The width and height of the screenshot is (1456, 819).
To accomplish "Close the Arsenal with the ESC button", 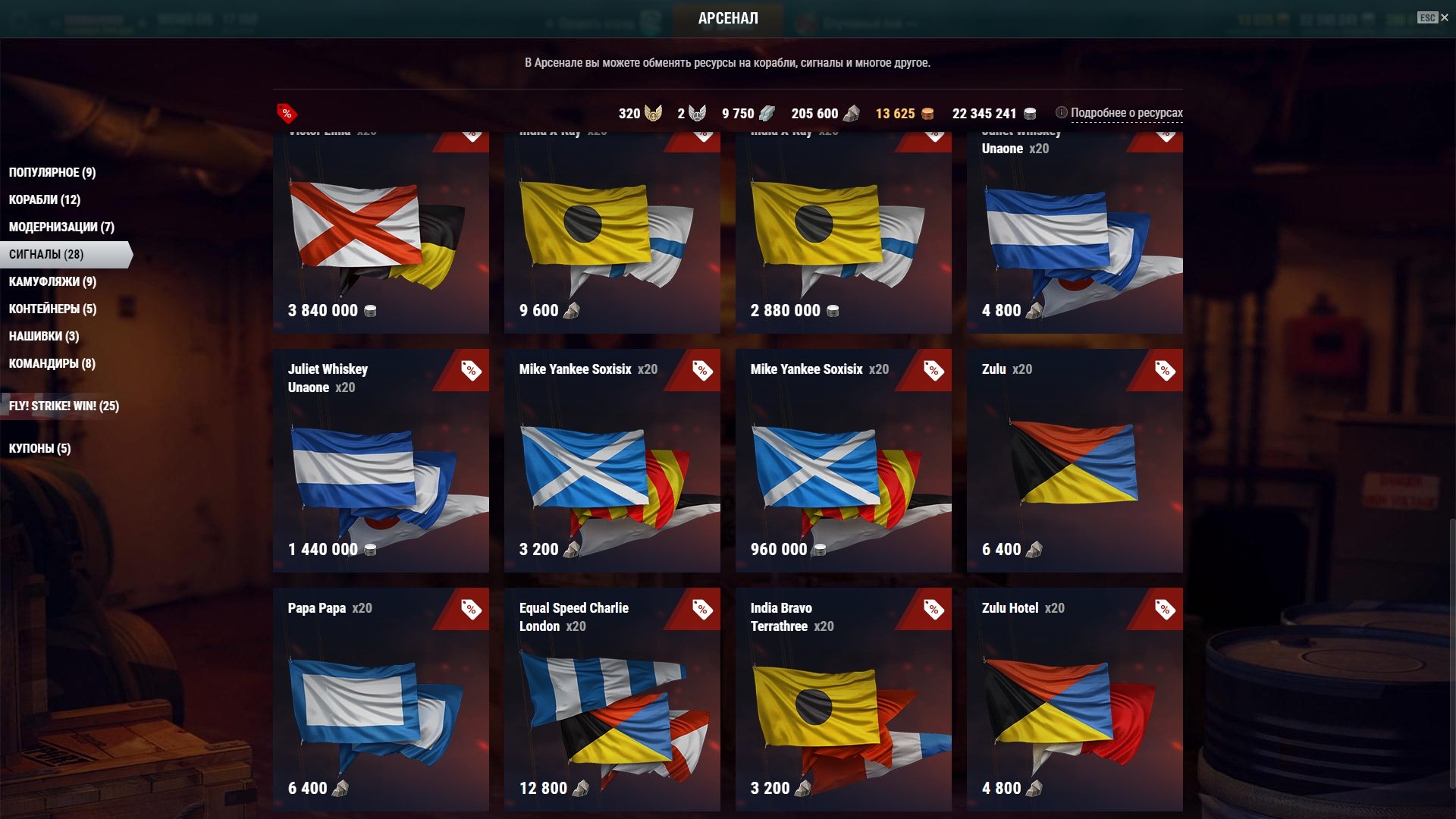I will click(1432, 17).
